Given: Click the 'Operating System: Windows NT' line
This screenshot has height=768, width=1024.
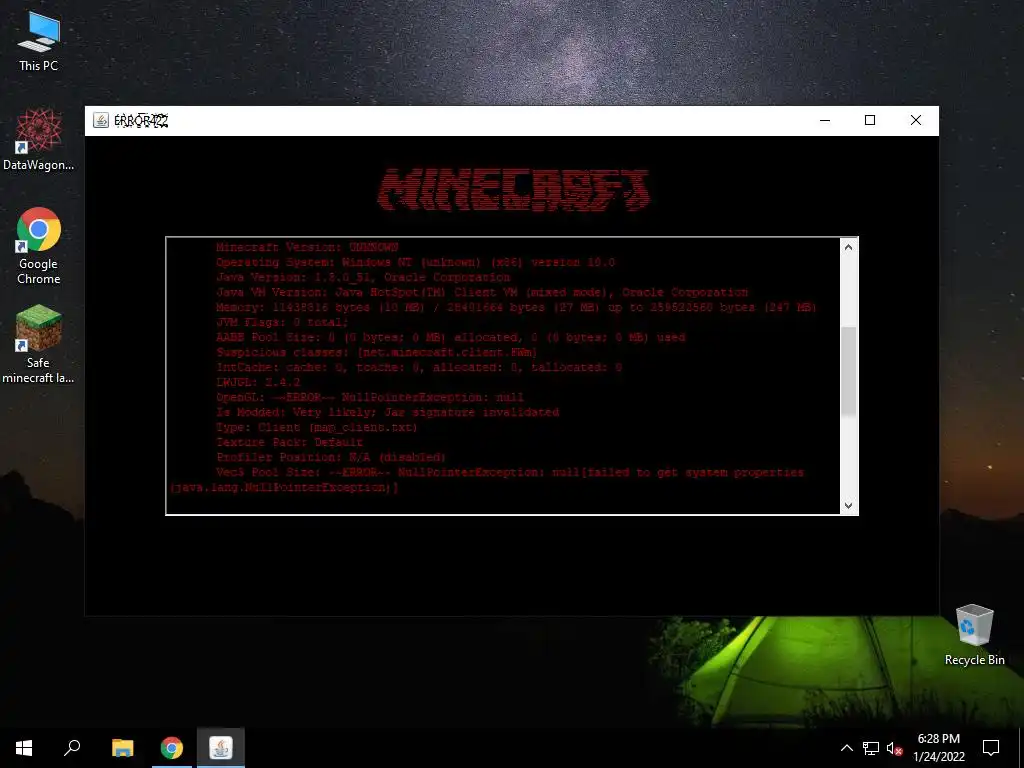Looking at the screenshot, I should [415, 263].
